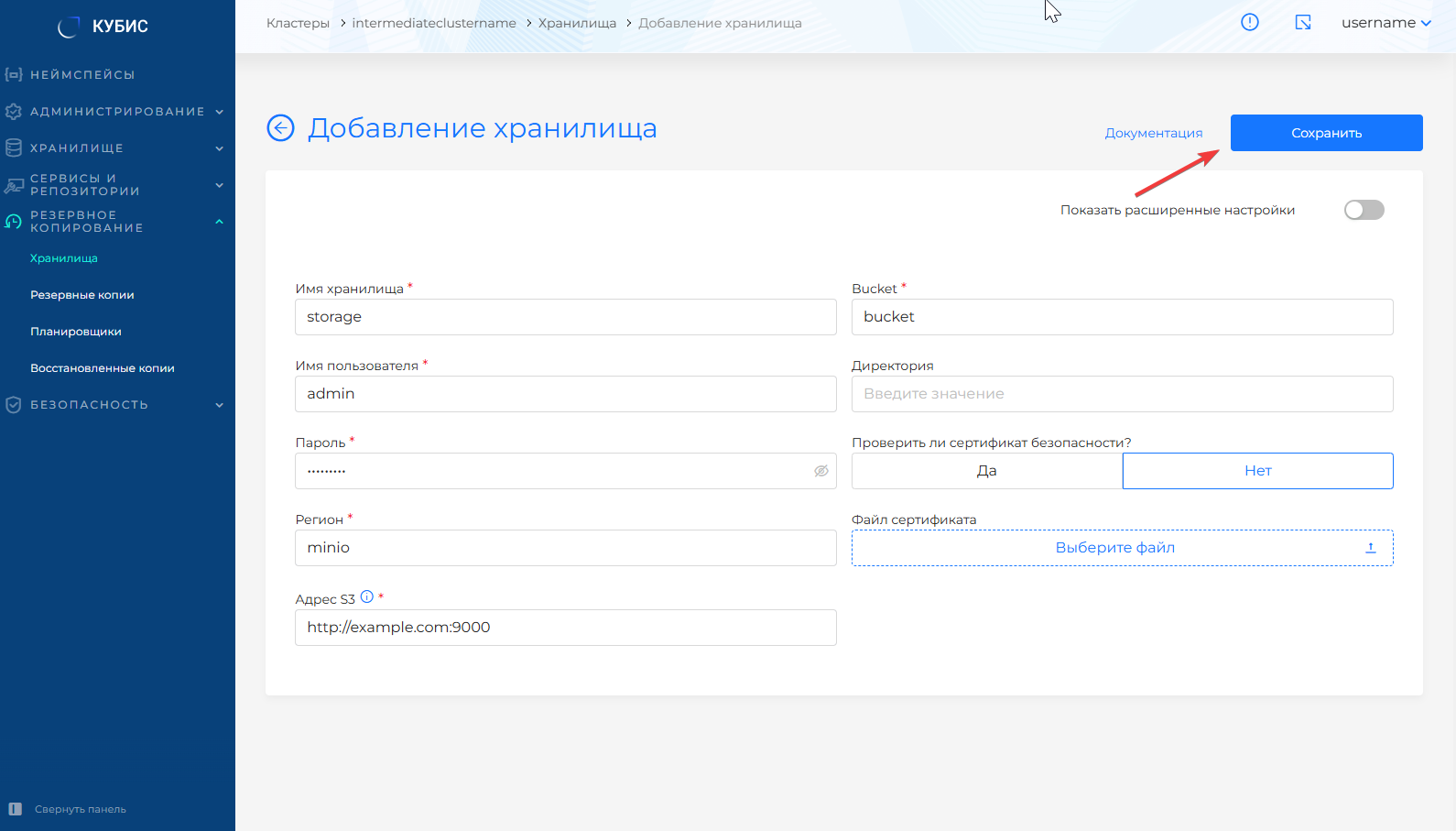Screen dimensions: 1456x831
Task: Go to Планировщики sidebar item
Action: pyautogui.click(x=76, y=332)
